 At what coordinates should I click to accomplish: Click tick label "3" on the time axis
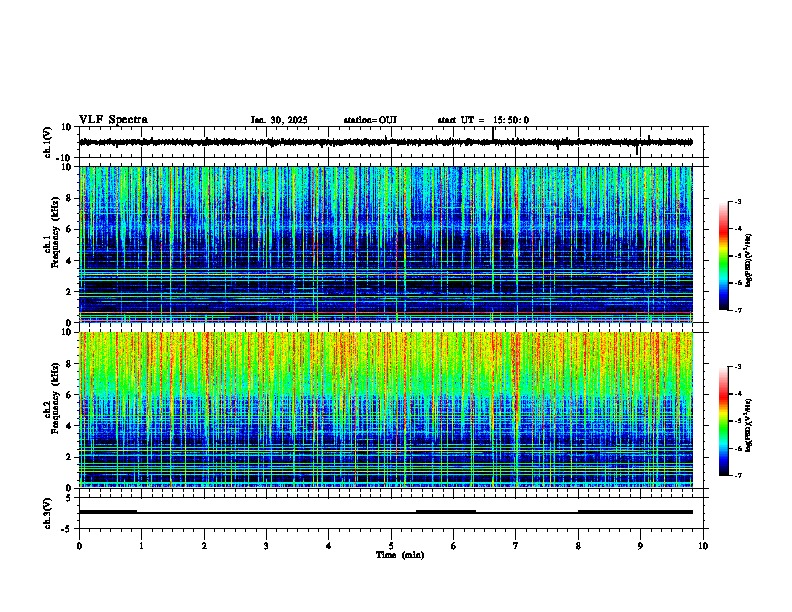tap(266, 546)
